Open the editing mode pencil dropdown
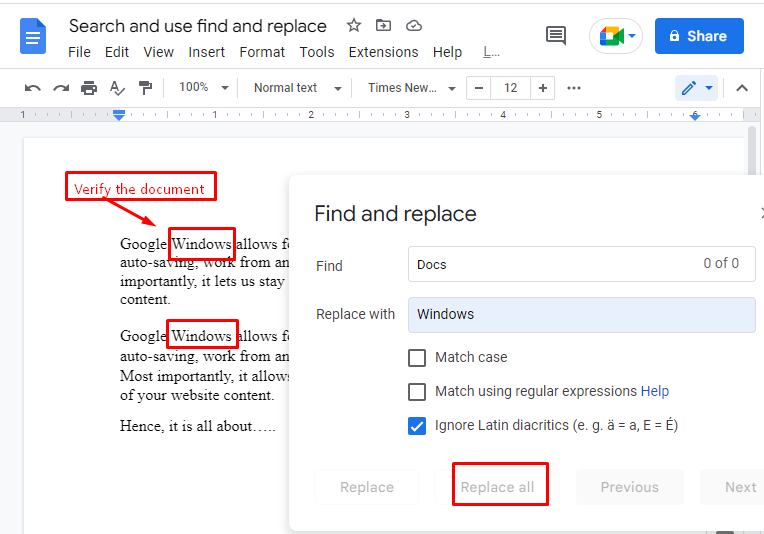This screenshot has width=764, height=534. coord(696,88)
